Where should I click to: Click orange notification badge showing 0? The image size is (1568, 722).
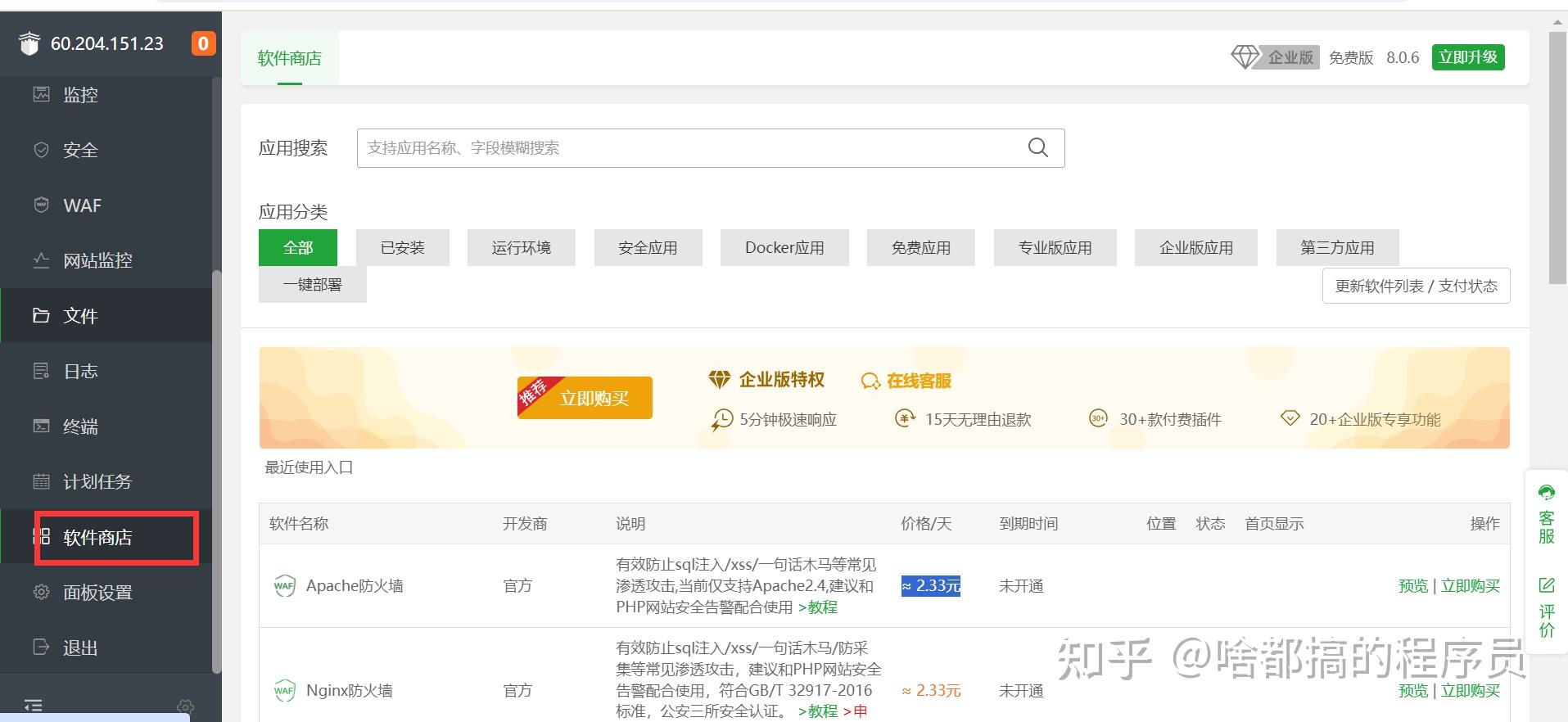[x=203, y=43]
